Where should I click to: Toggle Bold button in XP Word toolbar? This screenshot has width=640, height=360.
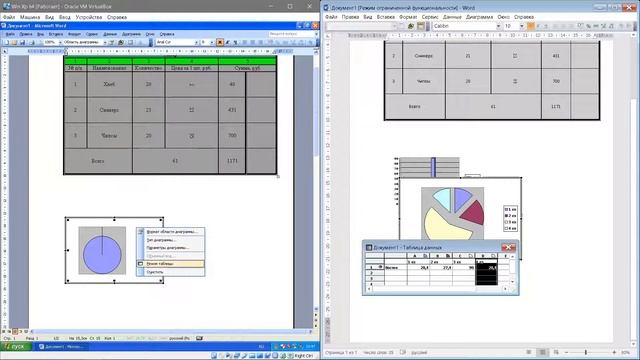[x=220, y=42]
